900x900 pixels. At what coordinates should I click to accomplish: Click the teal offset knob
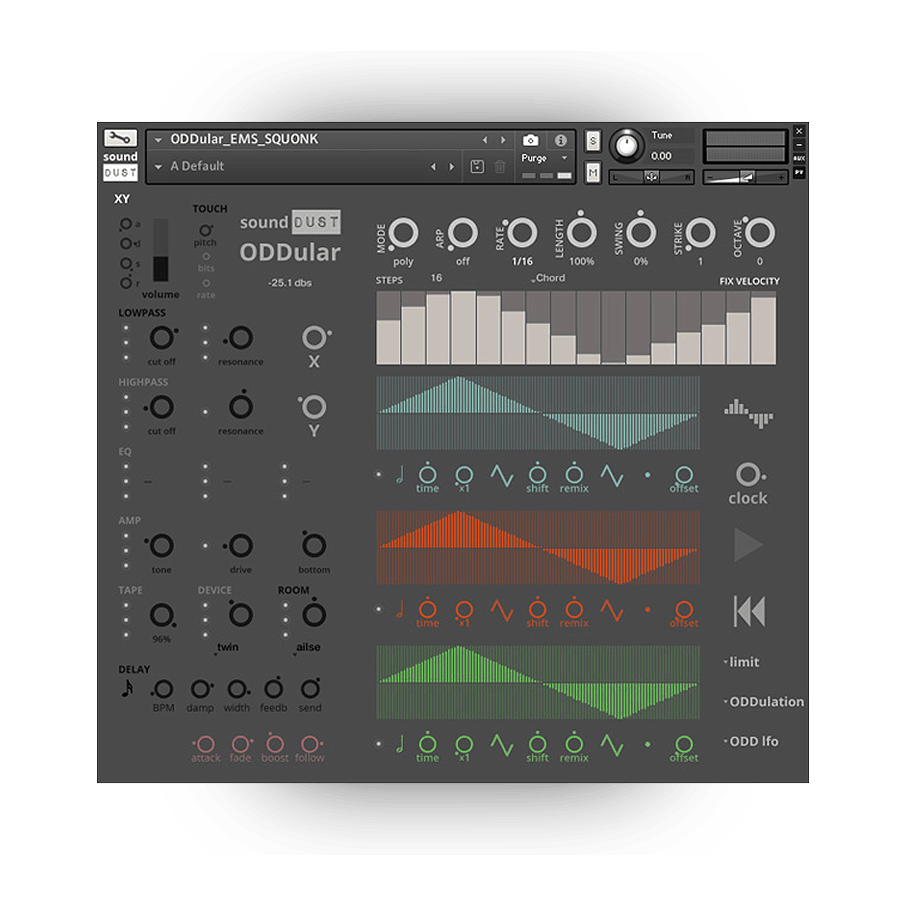click(x=684, y=474)
